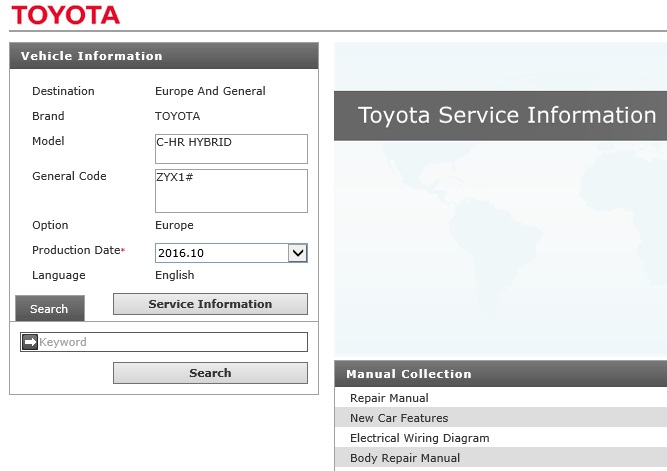The image size is (667, 471).
Task: Click the General Code label
Action: (x=69, y=176)
